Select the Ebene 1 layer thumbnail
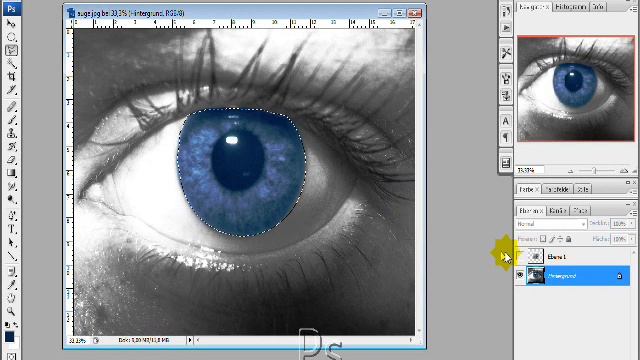This screenshot has width=640, height=360. coord(536,256)
